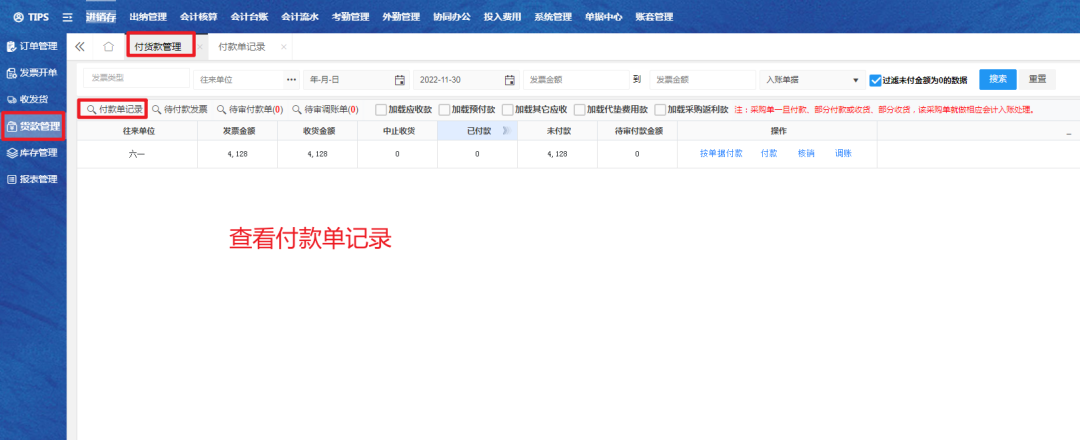Enable the 加载应收款 checkbox
The width and height of the screenshot is (1080, 440).
380,109
